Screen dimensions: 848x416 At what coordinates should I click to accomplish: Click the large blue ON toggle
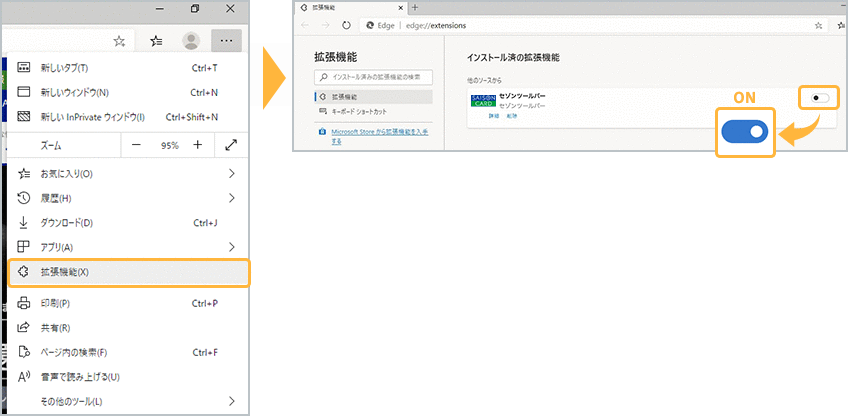coord(746,132)
